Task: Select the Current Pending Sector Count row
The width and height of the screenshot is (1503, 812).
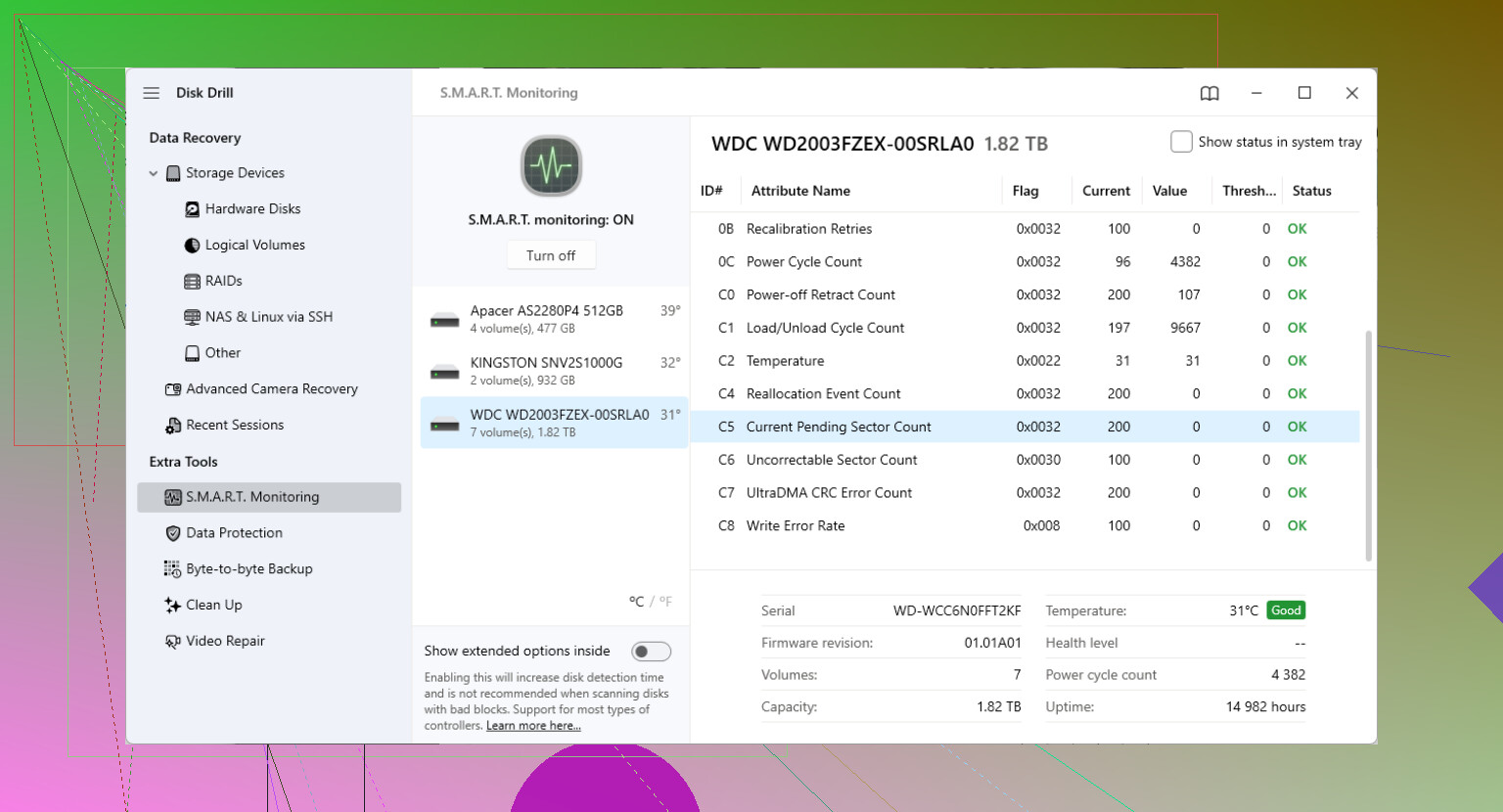Action: [x=1025, y=427]
